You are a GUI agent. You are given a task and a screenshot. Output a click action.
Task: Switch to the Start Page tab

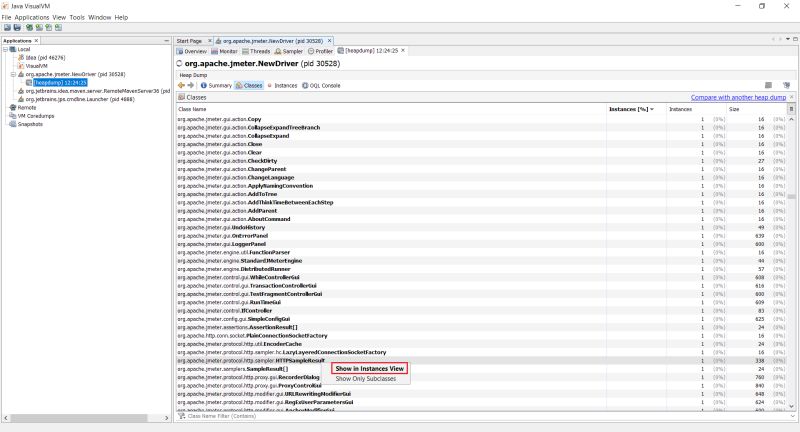point(189,41)
